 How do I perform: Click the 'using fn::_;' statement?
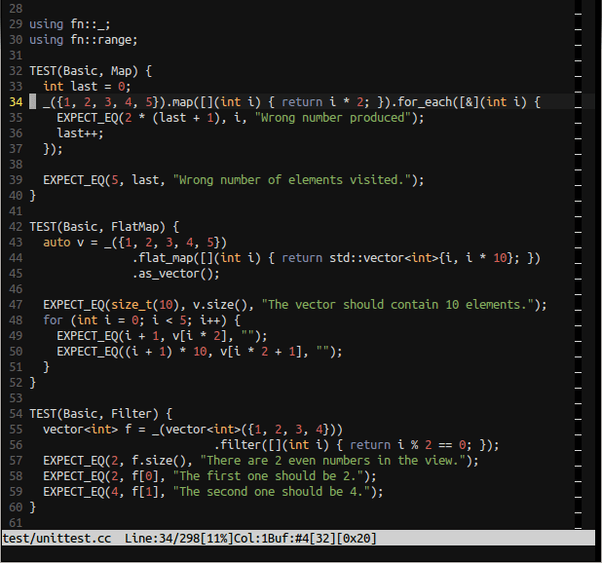coord(70,24)
